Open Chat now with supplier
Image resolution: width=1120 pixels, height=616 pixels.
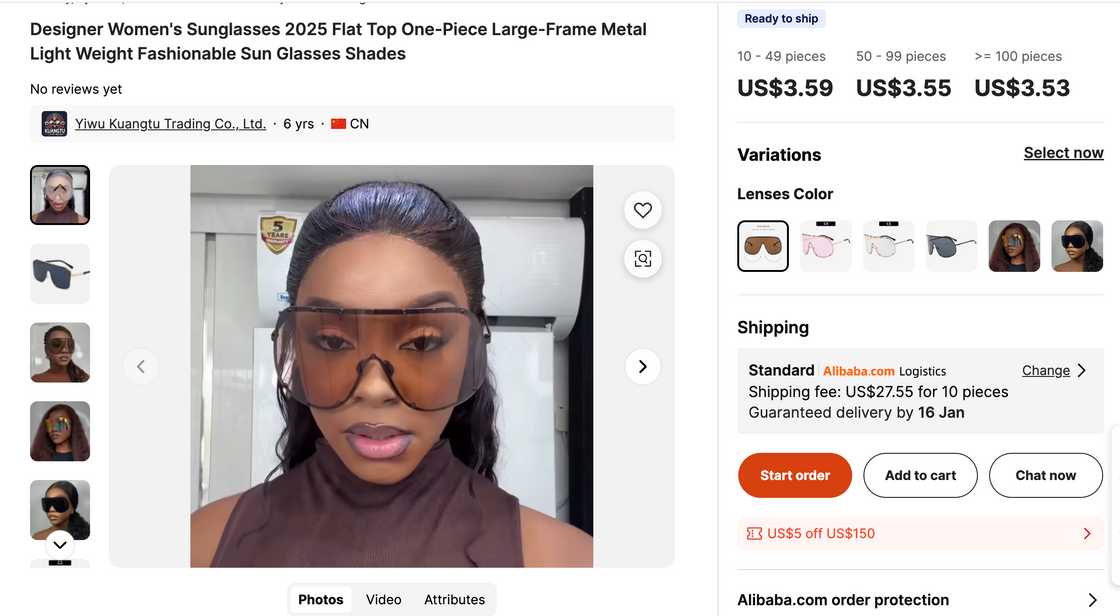1045,475
